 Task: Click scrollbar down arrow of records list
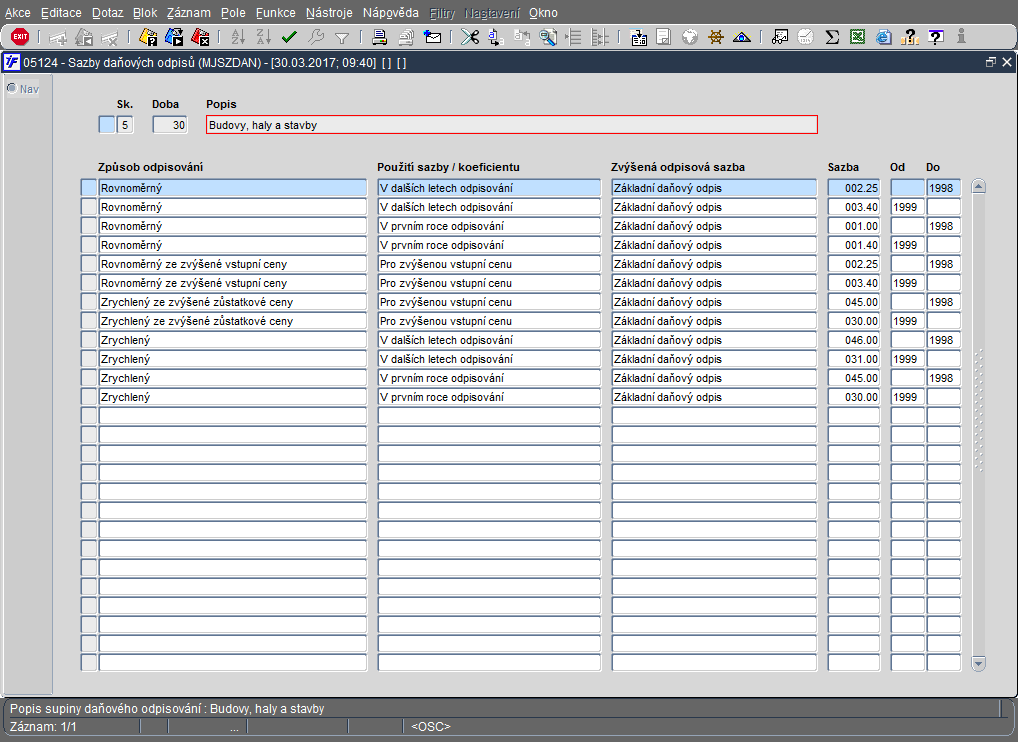click(978, 663)
